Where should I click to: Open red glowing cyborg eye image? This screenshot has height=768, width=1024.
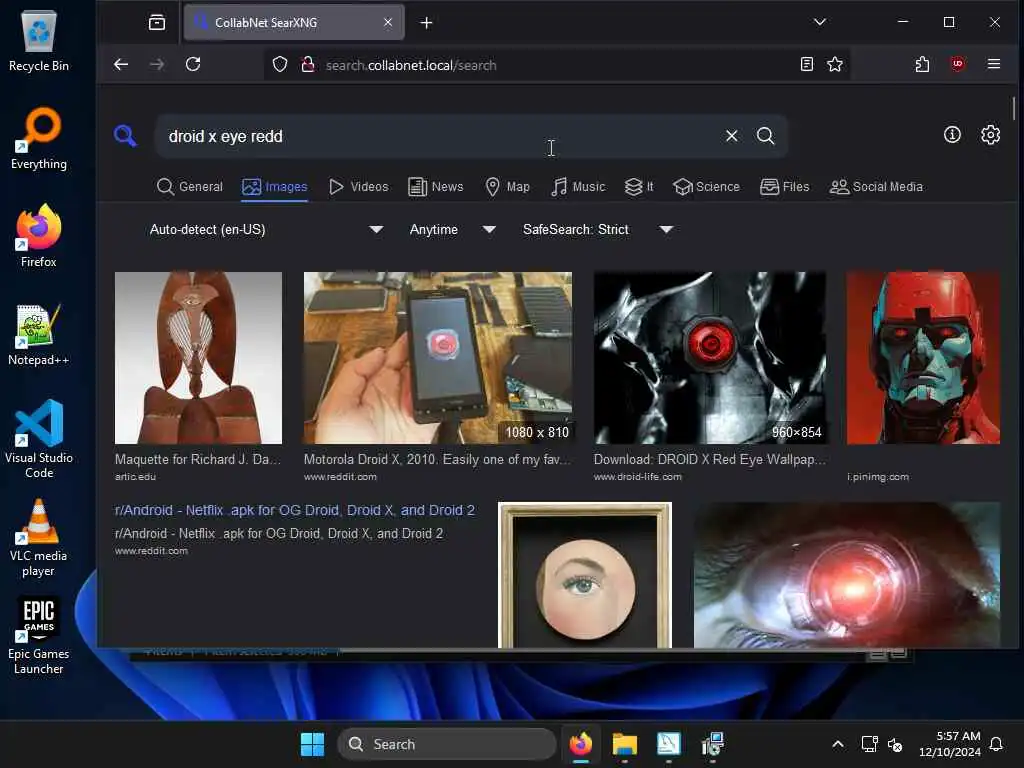coord(846,575)
